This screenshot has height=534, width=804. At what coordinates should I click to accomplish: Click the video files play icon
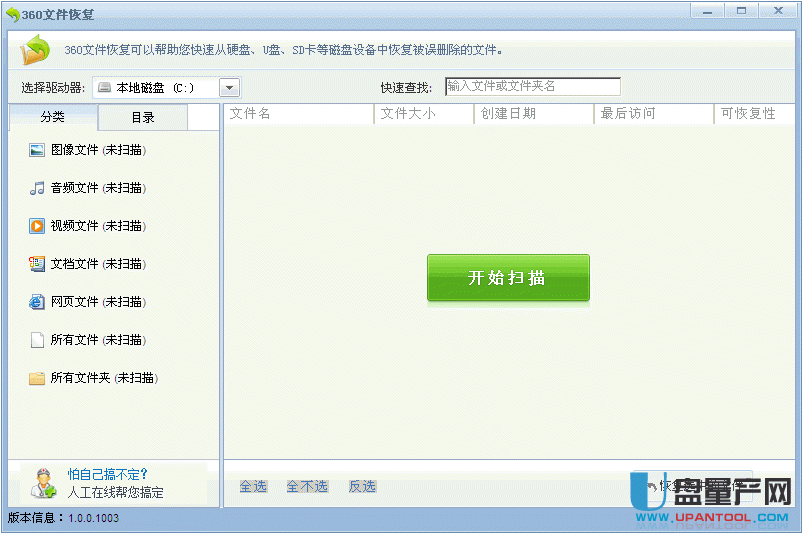point(36,226)
